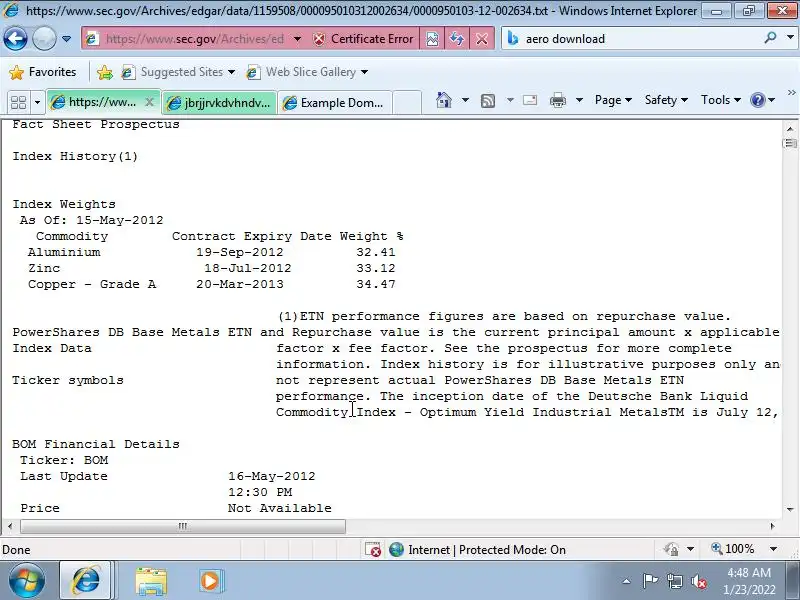Switch to the jbrjjrvkdvhndv... tab

[219, 103]
